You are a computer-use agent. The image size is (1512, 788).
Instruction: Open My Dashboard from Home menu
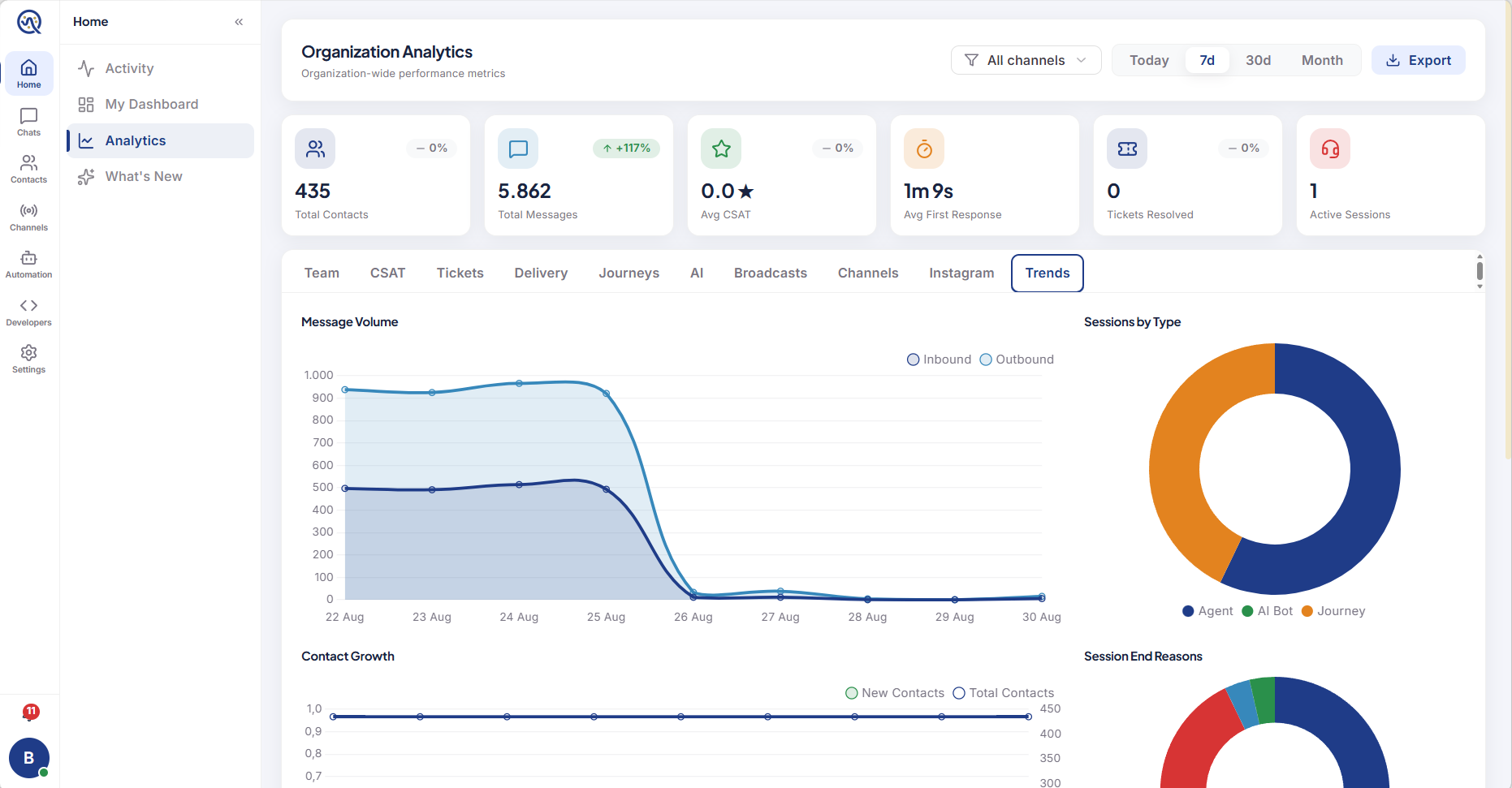[x=161, y=104]
